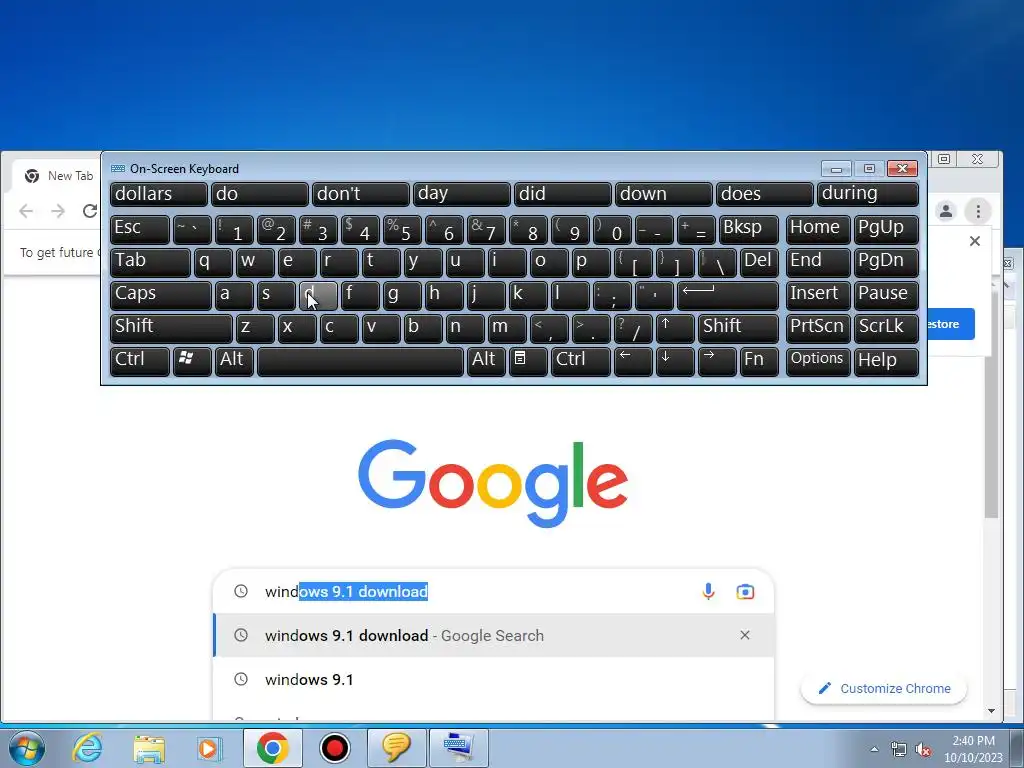Viewport: 1024px width, 768px height.
Task: Click the Tab key on keyboard
Action: pyautogui.click(x=150, y=262)
